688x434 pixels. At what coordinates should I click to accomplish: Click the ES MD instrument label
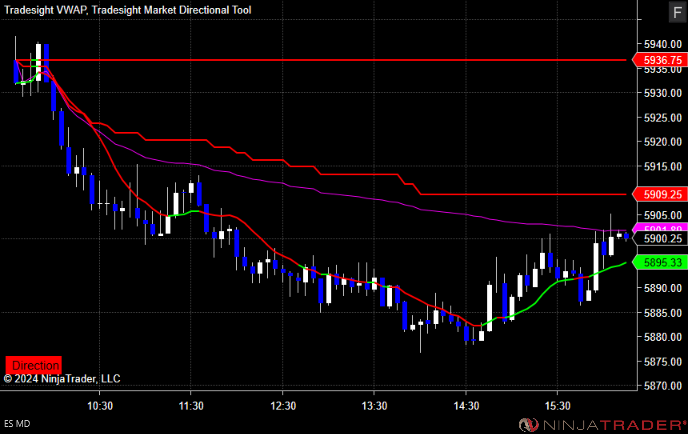[x=17, y=424]
